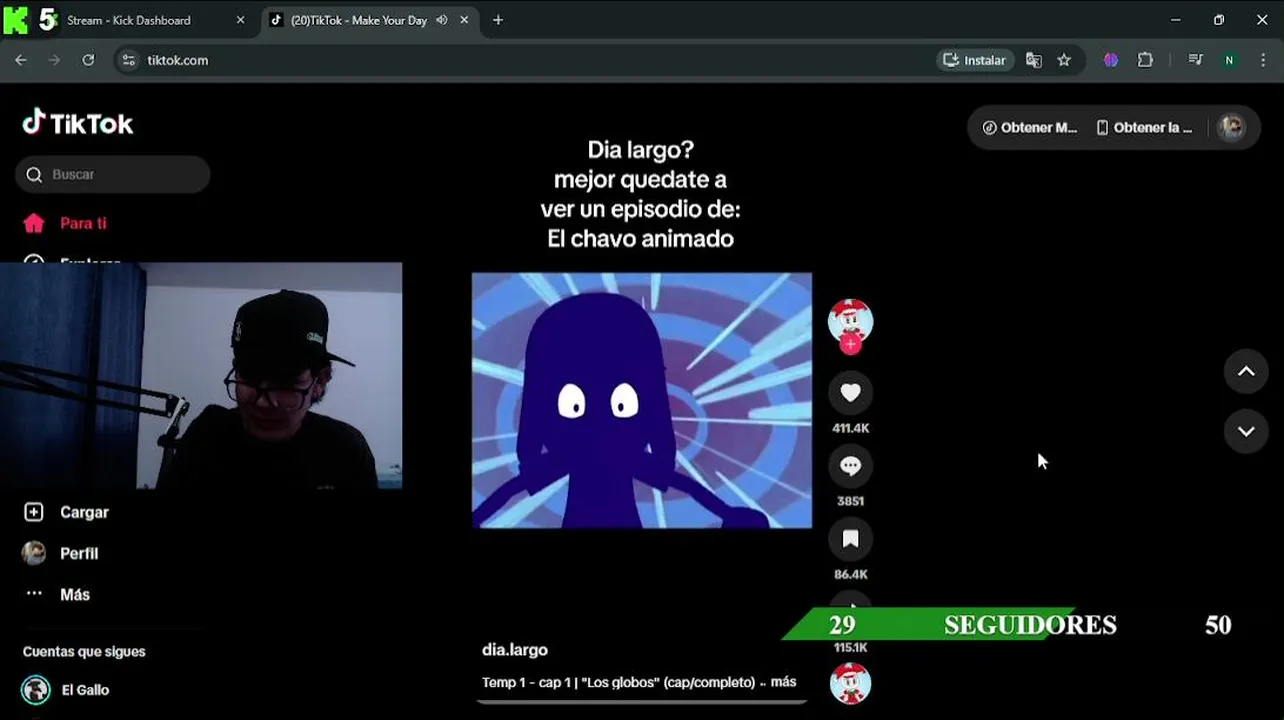Image resolution: width=1284 pixels, height=720 pixels.
Task: Follow creator via red plus badge
Action: pyautogui.click(x=850, y=344)
